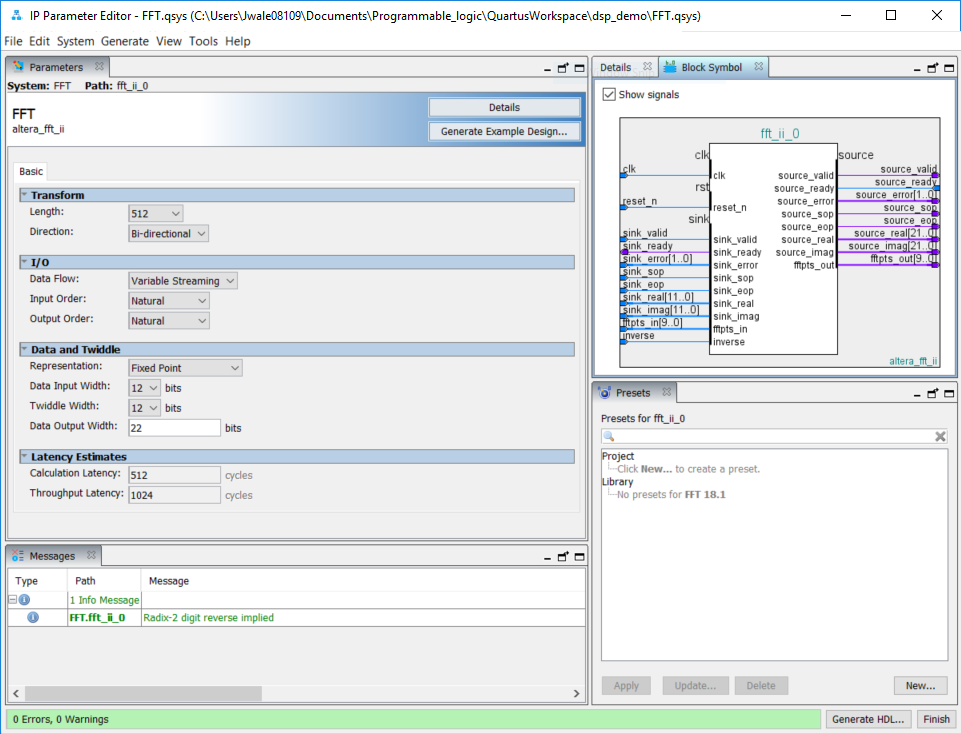This screenshot has width=961, height=734.
Task: Click the Calculation Latency field
Action: (x=174, y=475)
